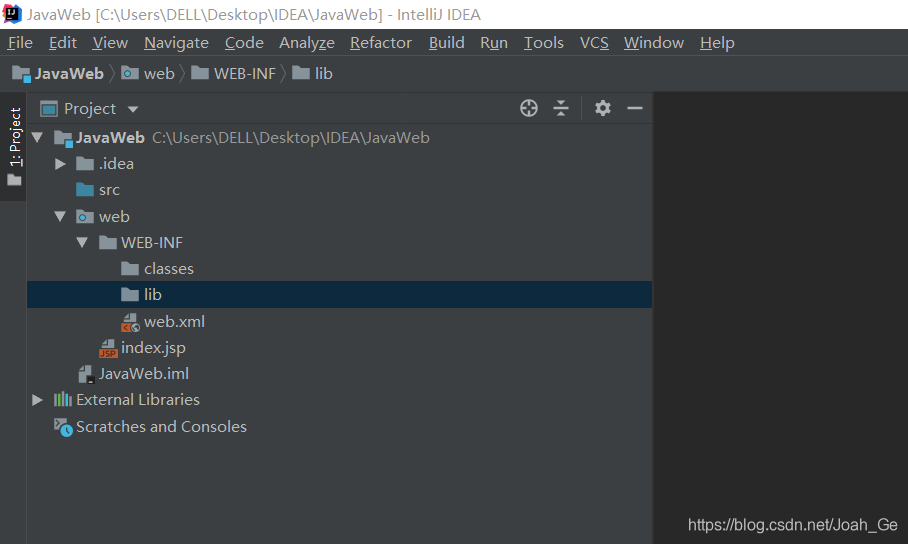Select the Scratches and Consoles label

pos(162,426)
